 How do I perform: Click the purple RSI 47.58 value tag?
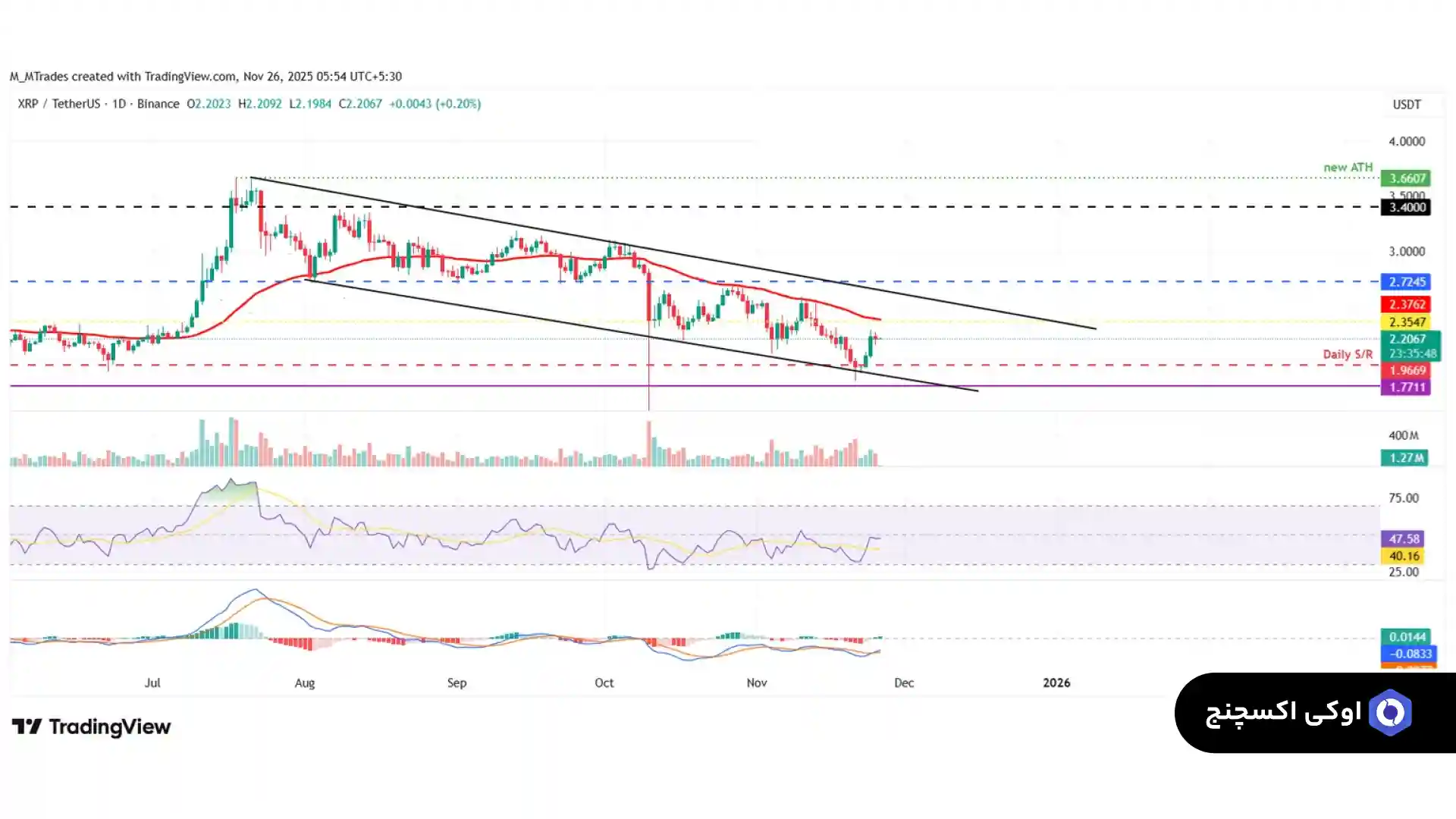click(x=1402, y=539)
